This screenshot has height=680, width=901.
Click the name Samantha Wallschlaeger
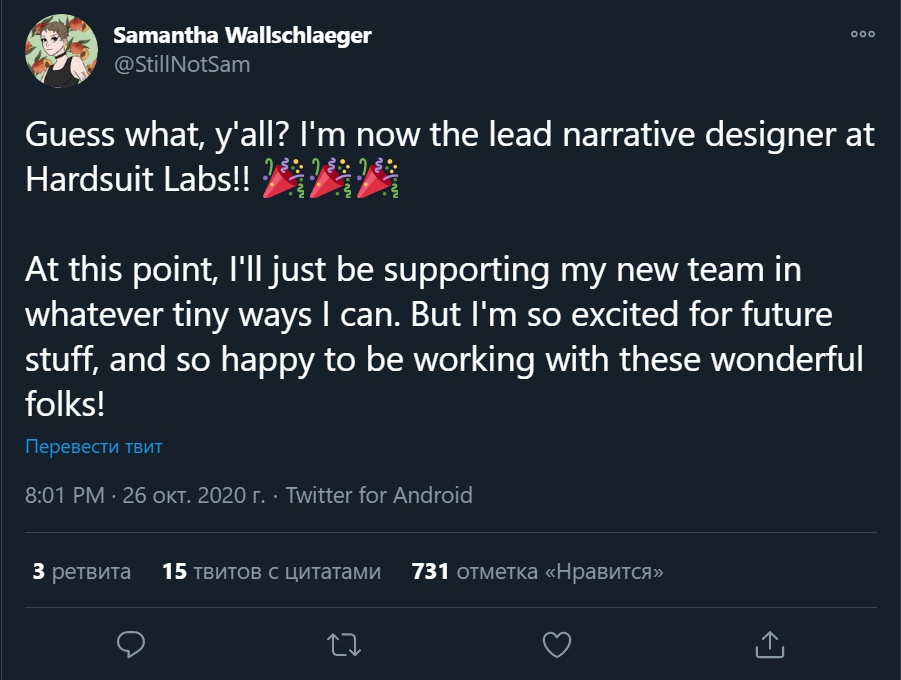[242, 35]
